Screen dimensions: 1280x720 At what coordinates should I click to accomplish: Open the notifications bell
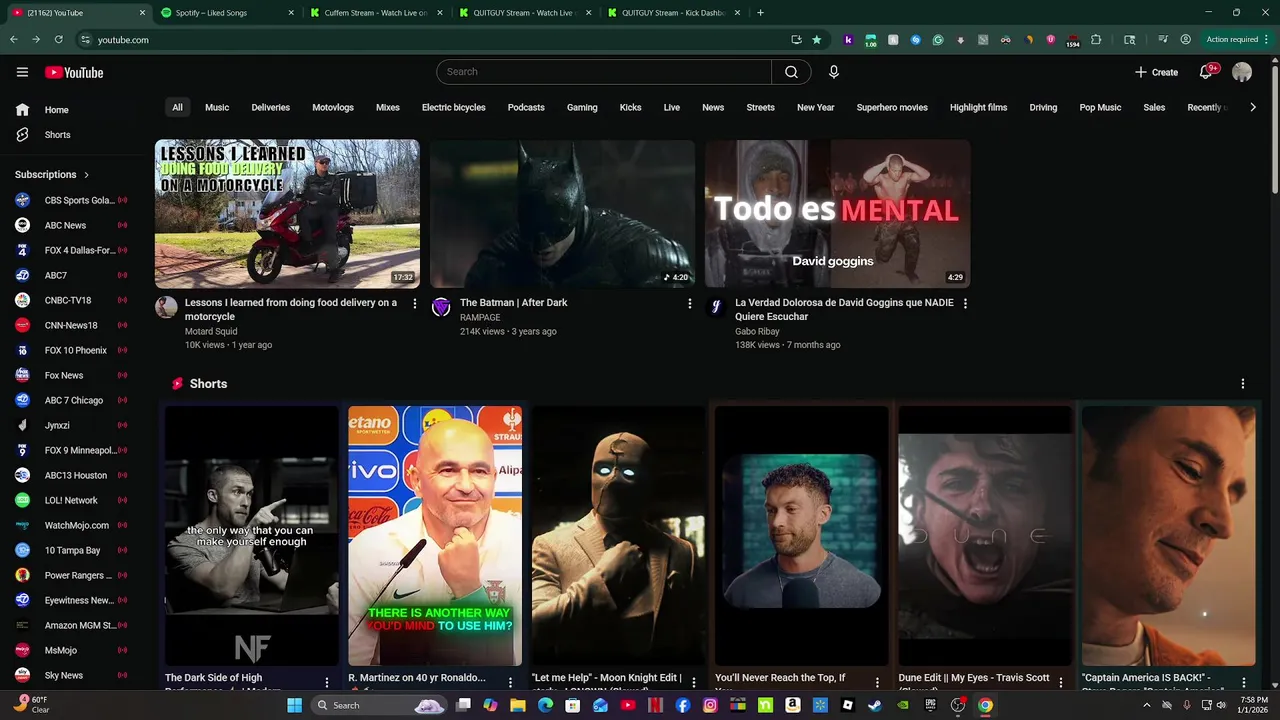1206,72
